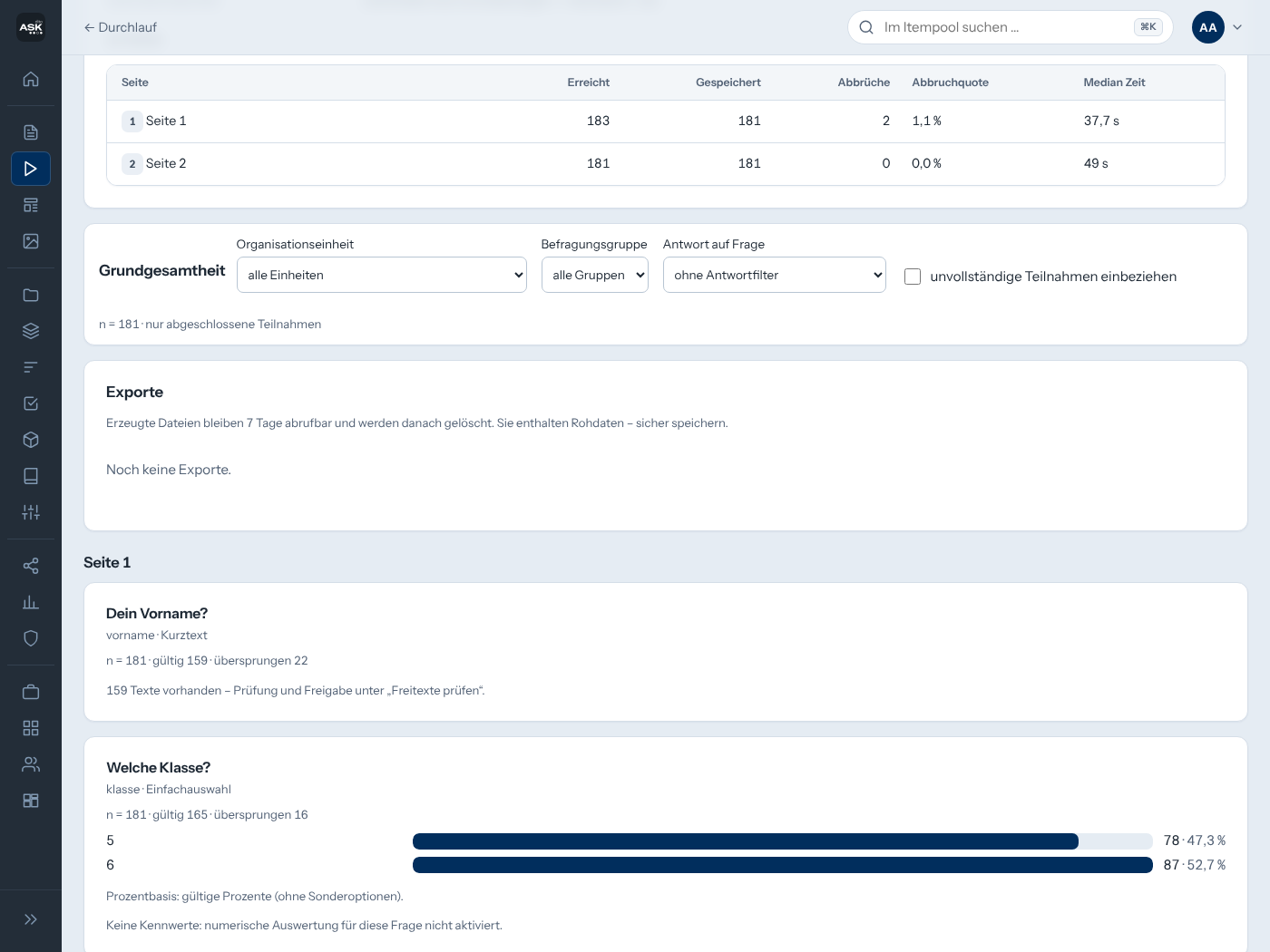The height and width of the screenshot is (952, 1270).
Task: Open the home icon in sidebar
Action: click(31, 79)
